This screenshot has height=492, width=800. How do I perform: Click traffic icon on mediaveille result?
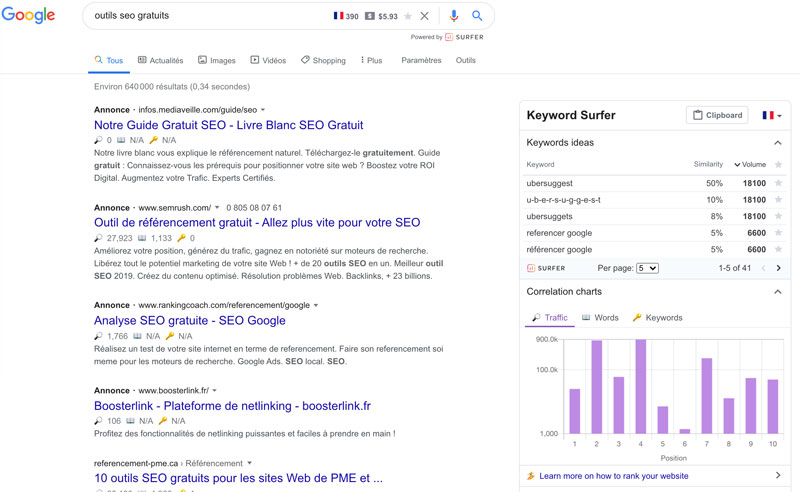pyautogui.click(x=98, y=140)
